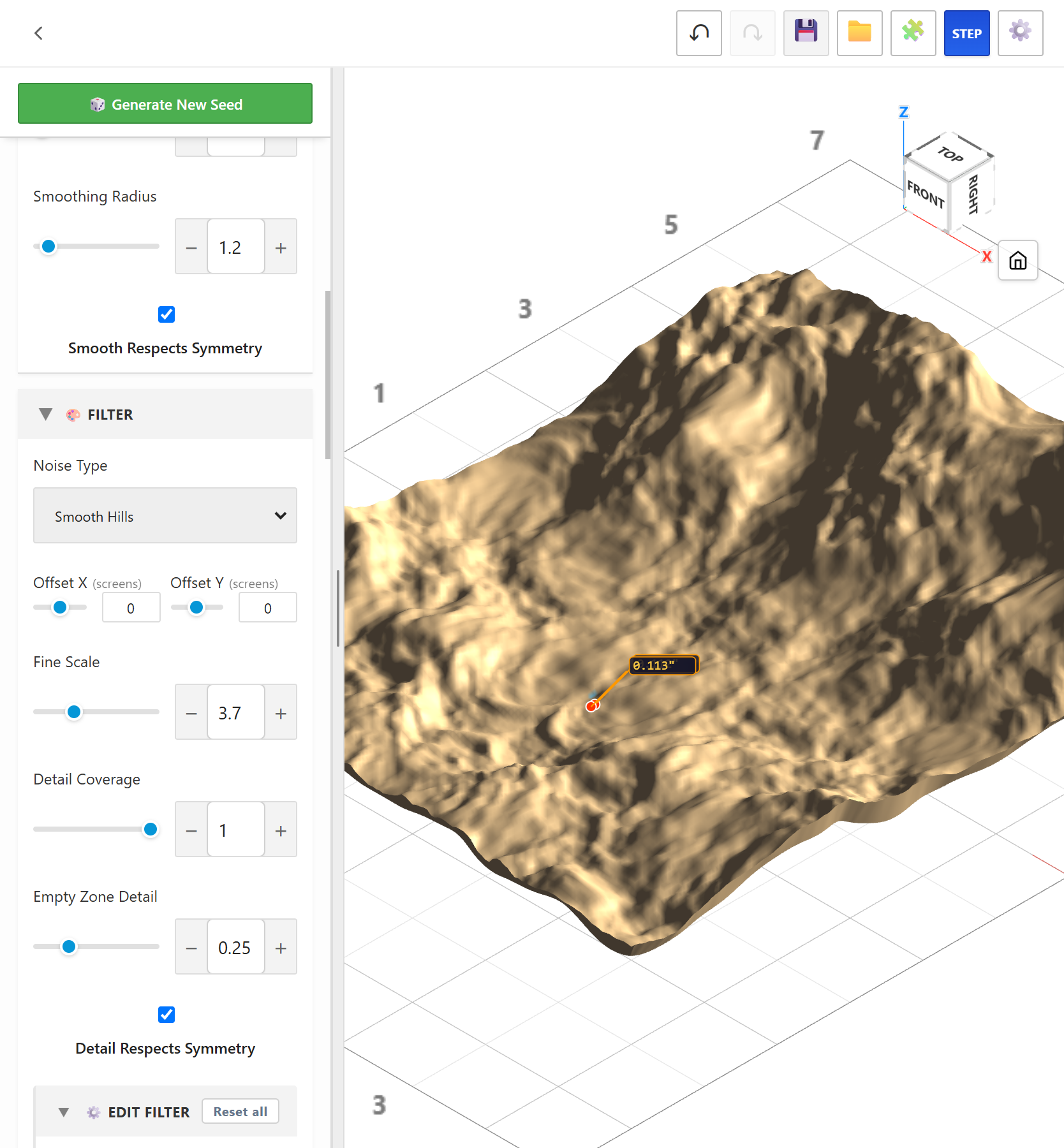Click the RIGHT face of view cube
This screenshot has width=1064, height=1148.
(973, 194)
